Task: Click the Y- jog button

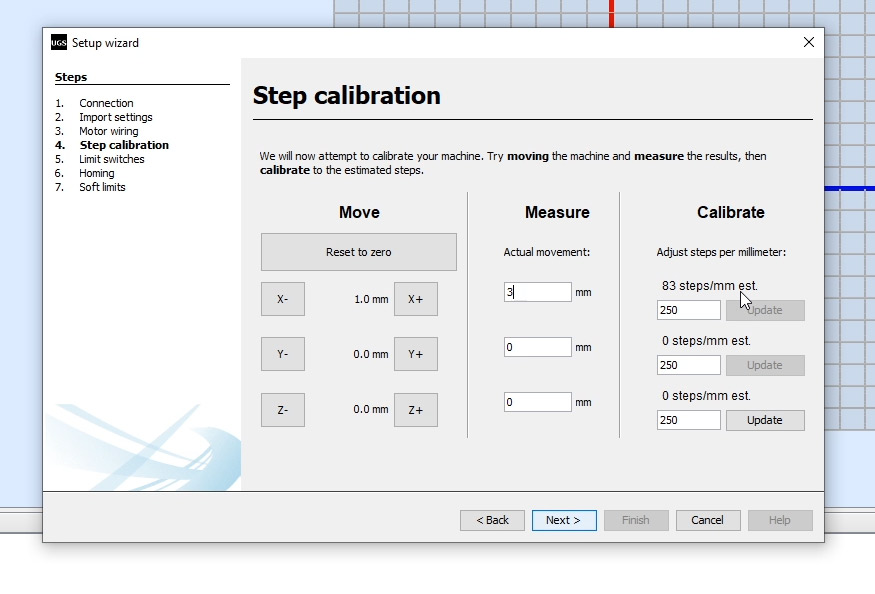Action: pyautogui.click(x=282, y=353)
